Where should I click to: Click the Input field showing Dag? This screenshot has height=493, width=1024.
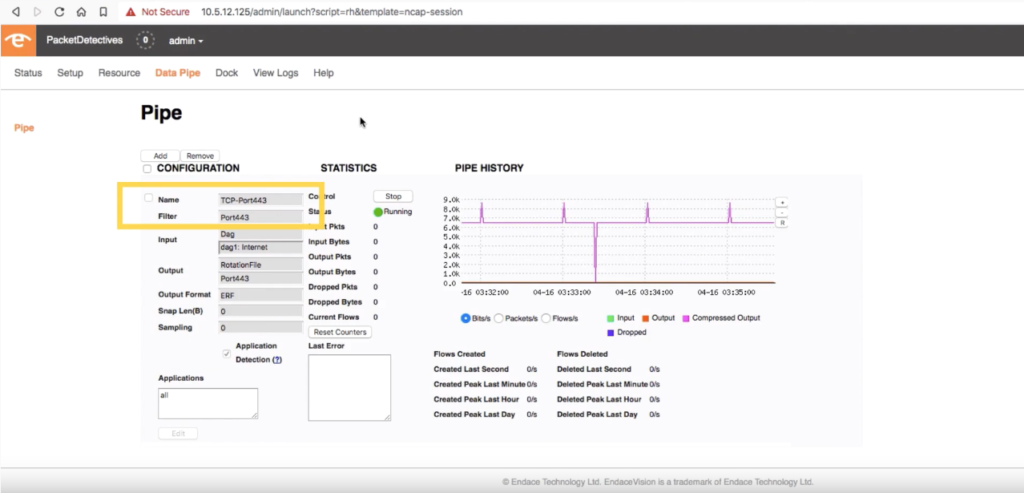tap(260, 234)
